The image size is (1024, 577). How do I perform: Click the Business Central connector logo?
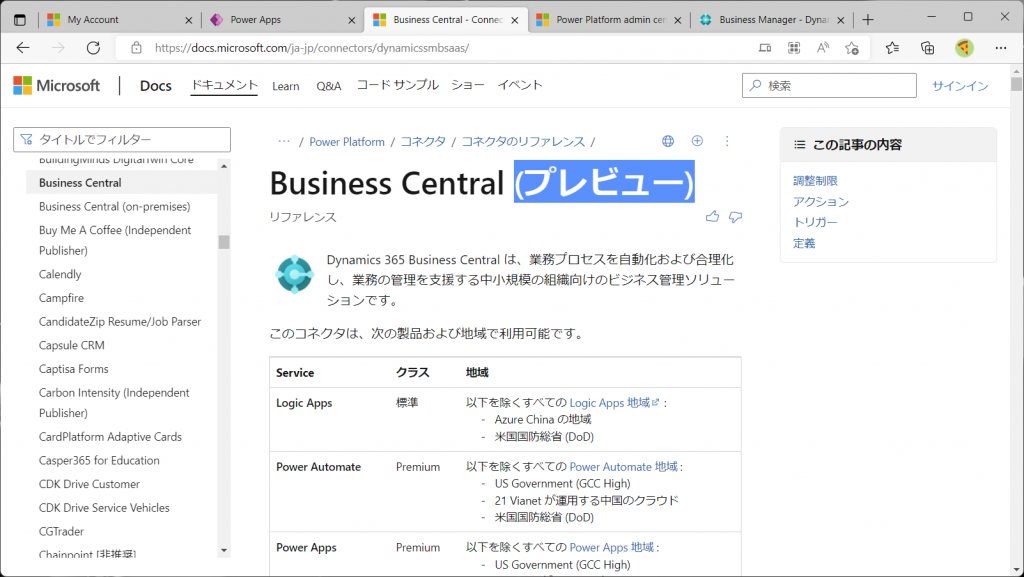point(295,274)
